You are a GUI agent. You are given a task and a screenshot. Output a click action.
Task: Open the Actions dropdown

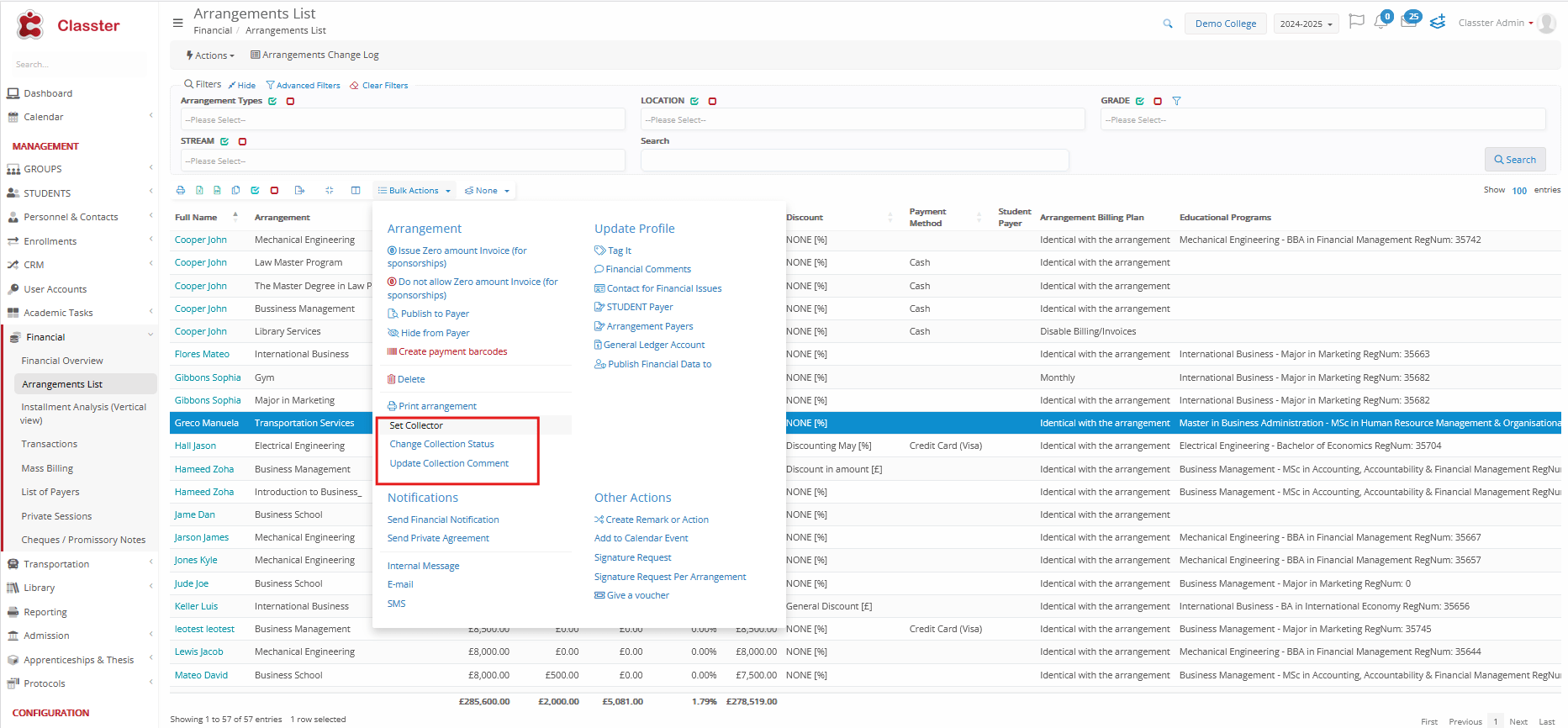[x=210, y=55]
